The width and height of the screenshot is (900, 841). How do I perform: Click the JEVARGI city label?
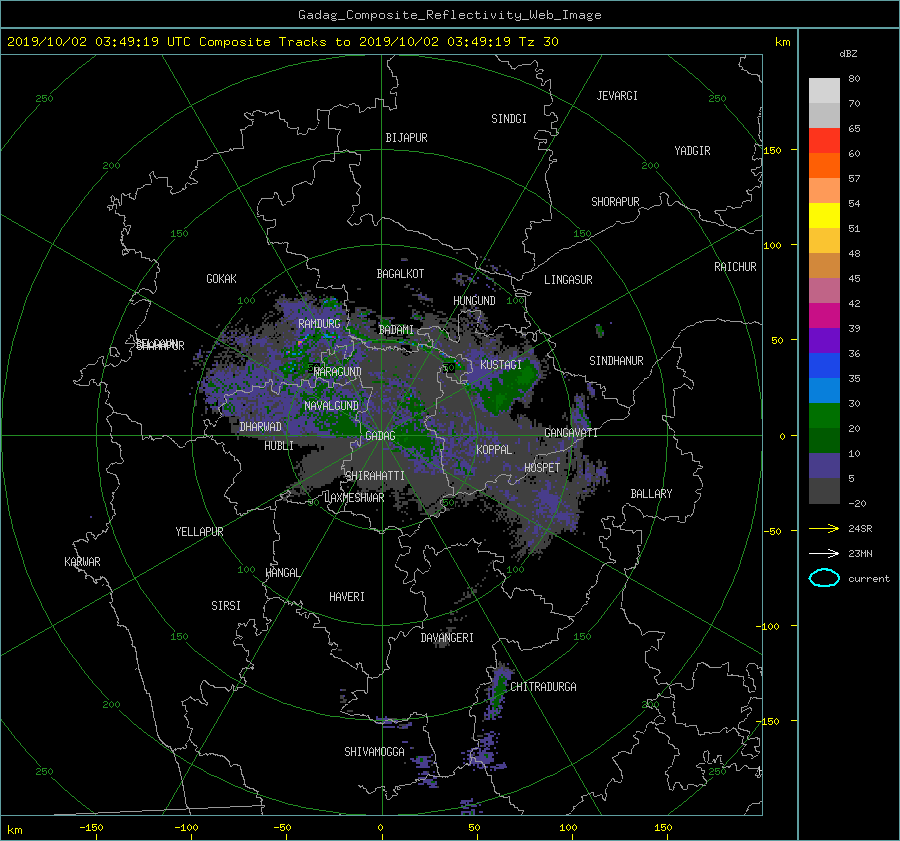coord(617,96)
